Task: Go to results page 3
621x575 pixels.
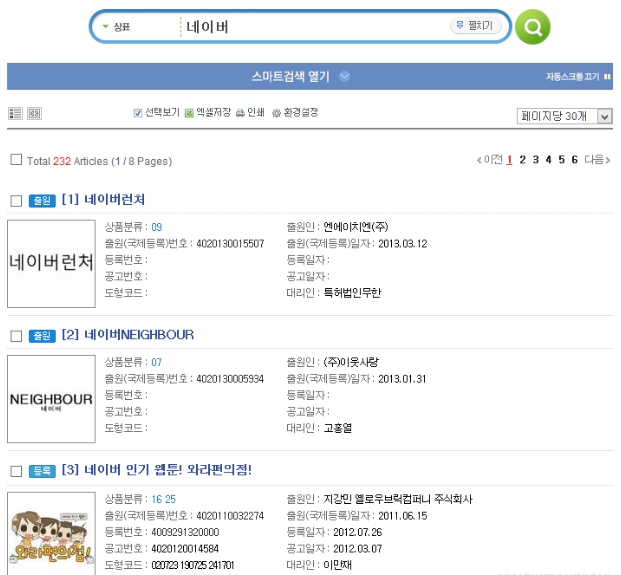Action: [536, 160]
